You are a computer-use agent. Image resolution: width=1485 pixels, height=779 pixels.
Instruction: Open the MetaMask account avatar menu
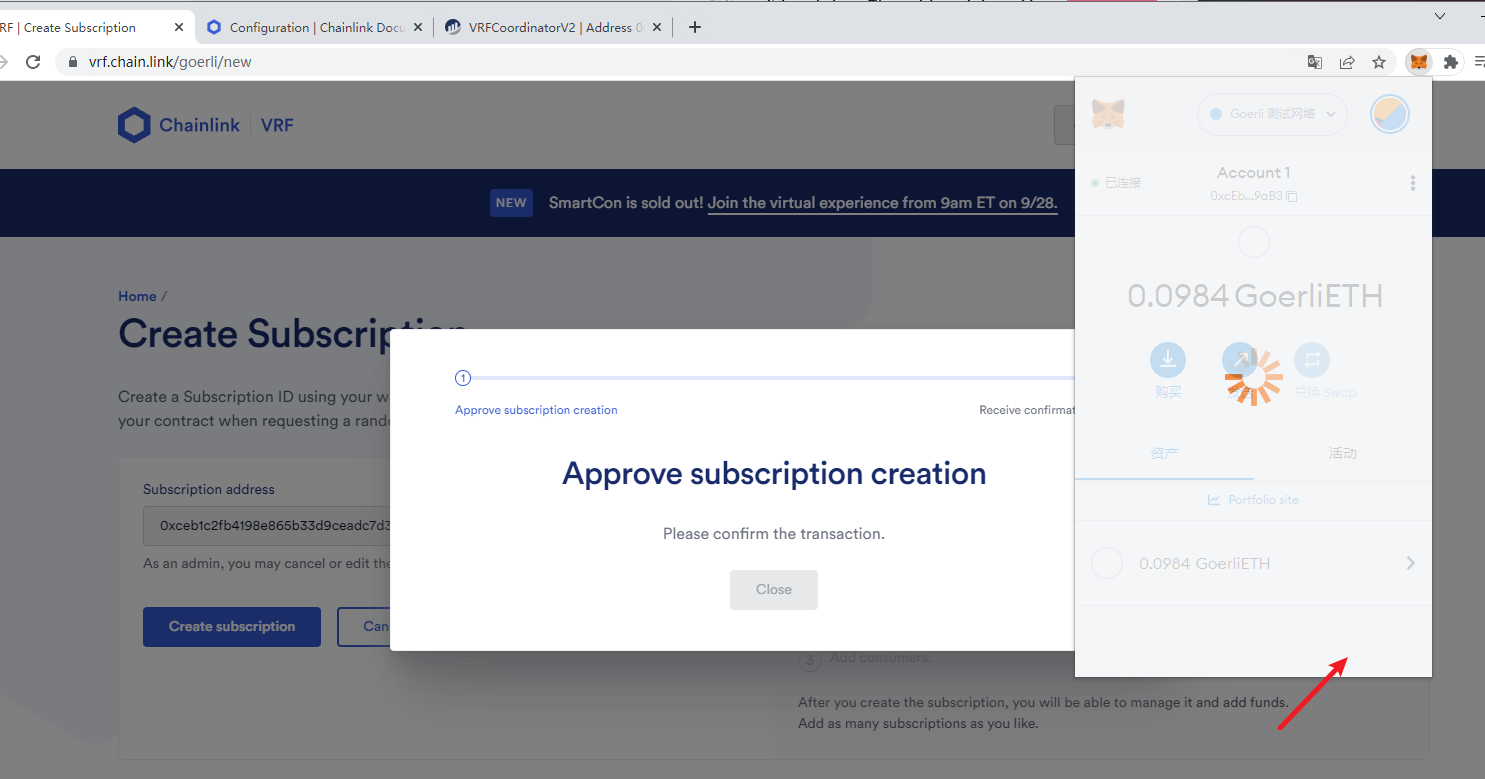click(1389, 114)
